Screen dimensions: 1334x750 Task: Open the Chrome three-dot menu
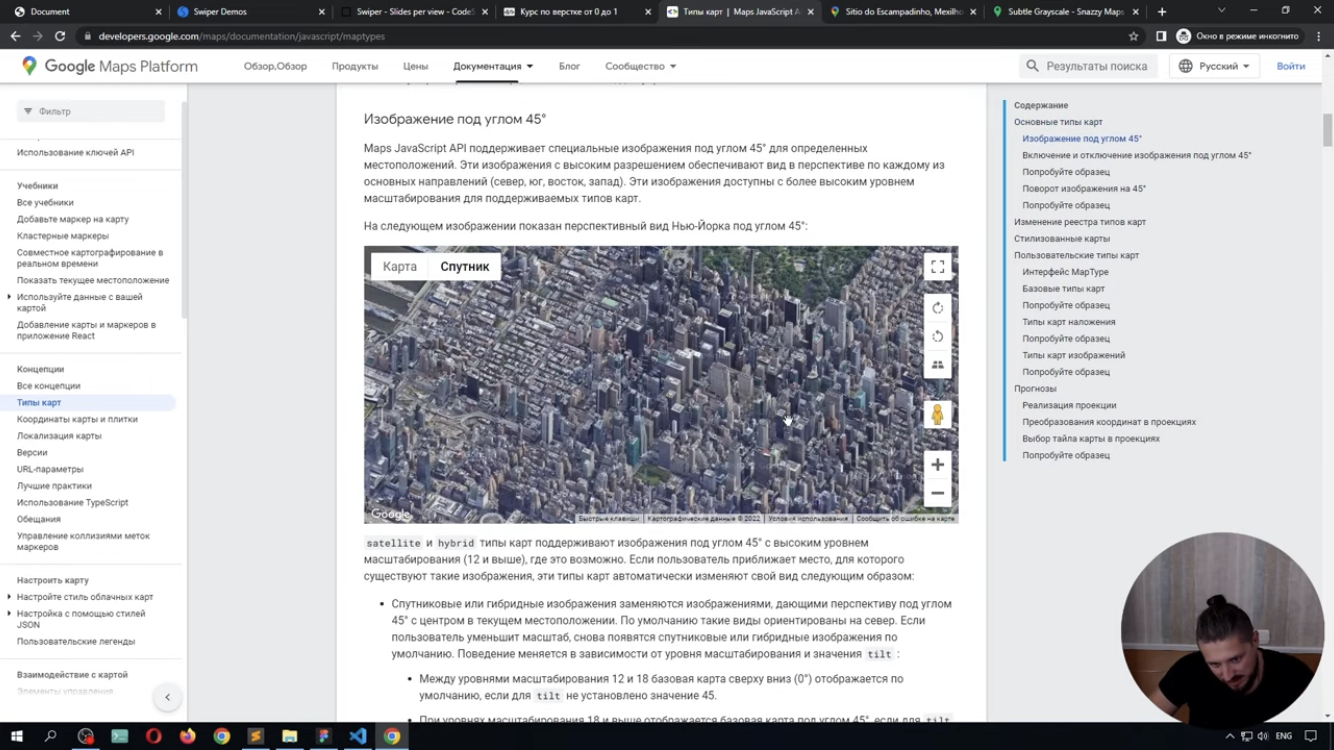click(1319, 36)
